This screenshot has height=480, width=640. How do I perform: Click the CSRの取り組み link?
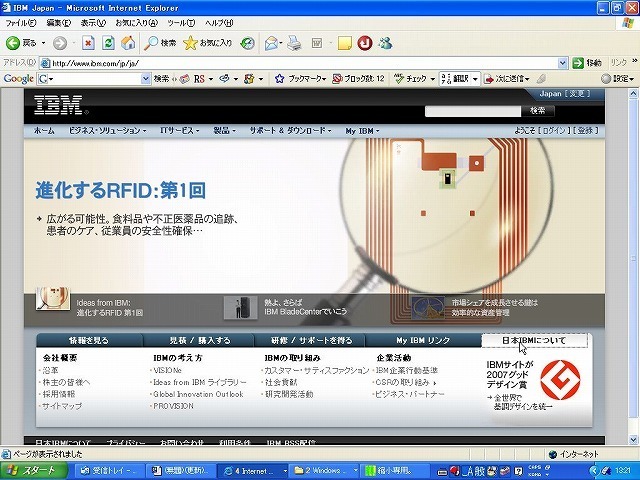(x=402, y=382)
